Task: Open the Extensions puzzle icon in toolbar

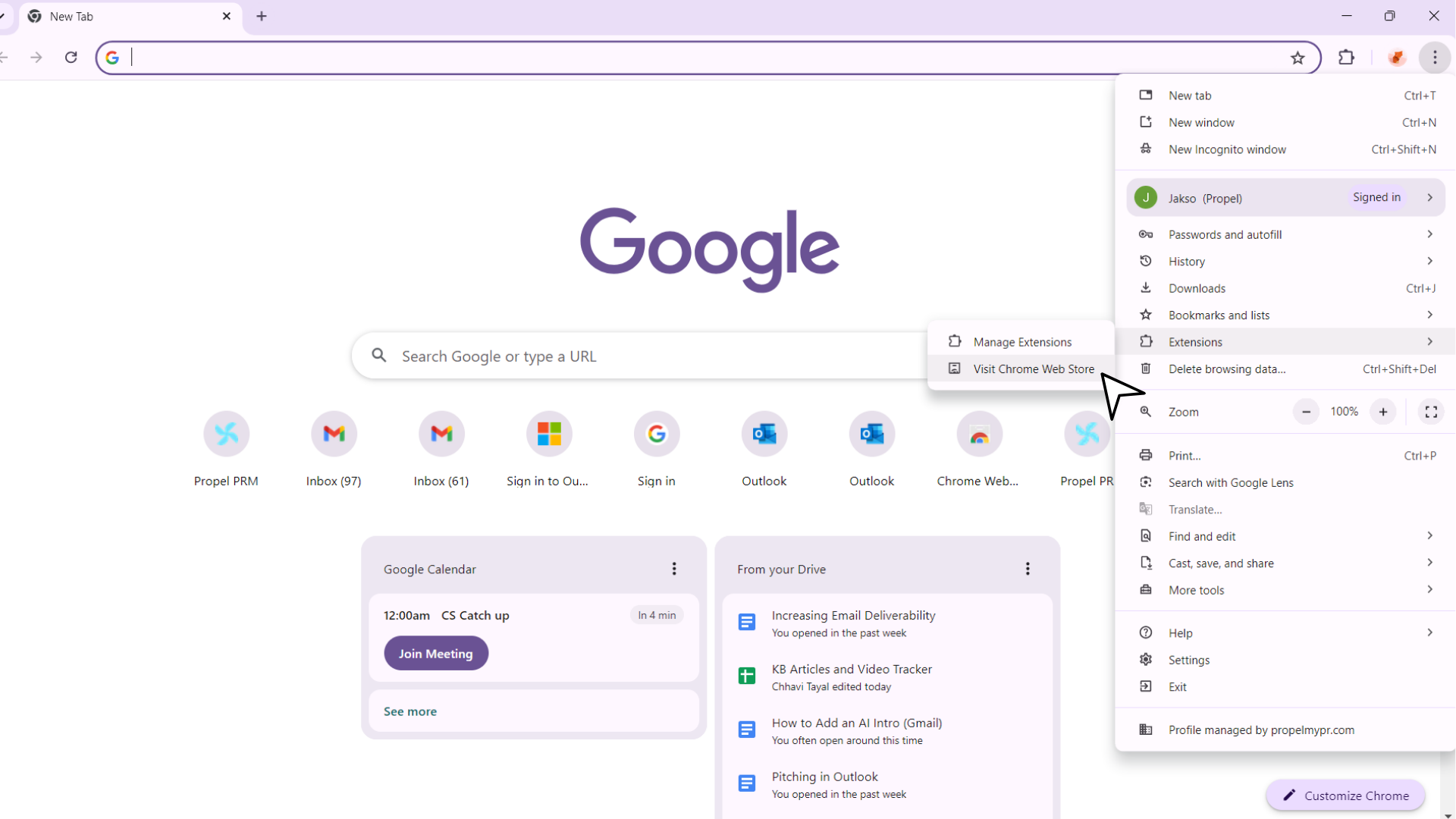Action: (x=1346, y=58)
